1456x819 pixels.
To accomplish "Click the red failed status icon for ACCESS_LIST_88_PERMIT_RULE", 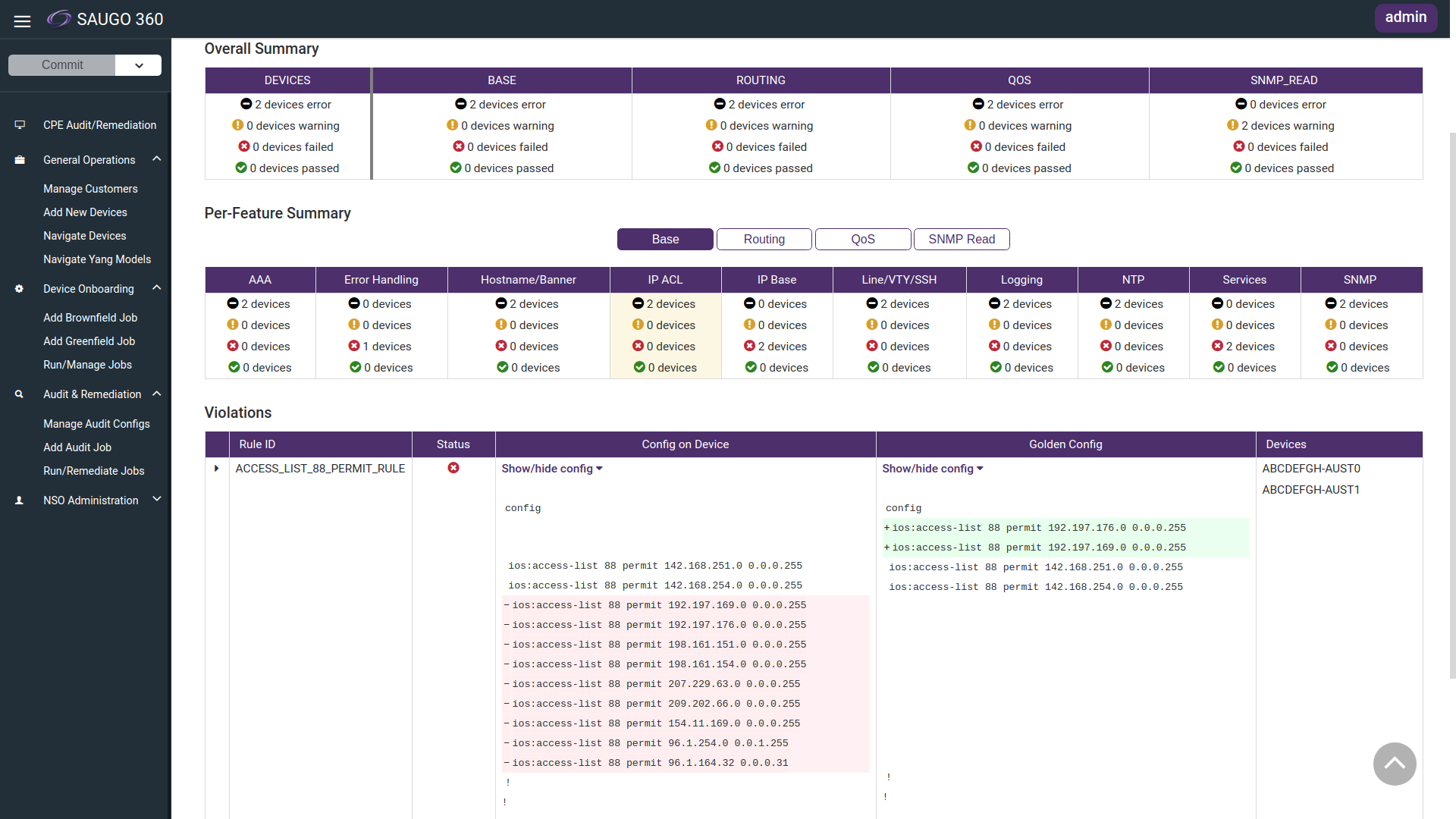I will click(x=453, y=468).
